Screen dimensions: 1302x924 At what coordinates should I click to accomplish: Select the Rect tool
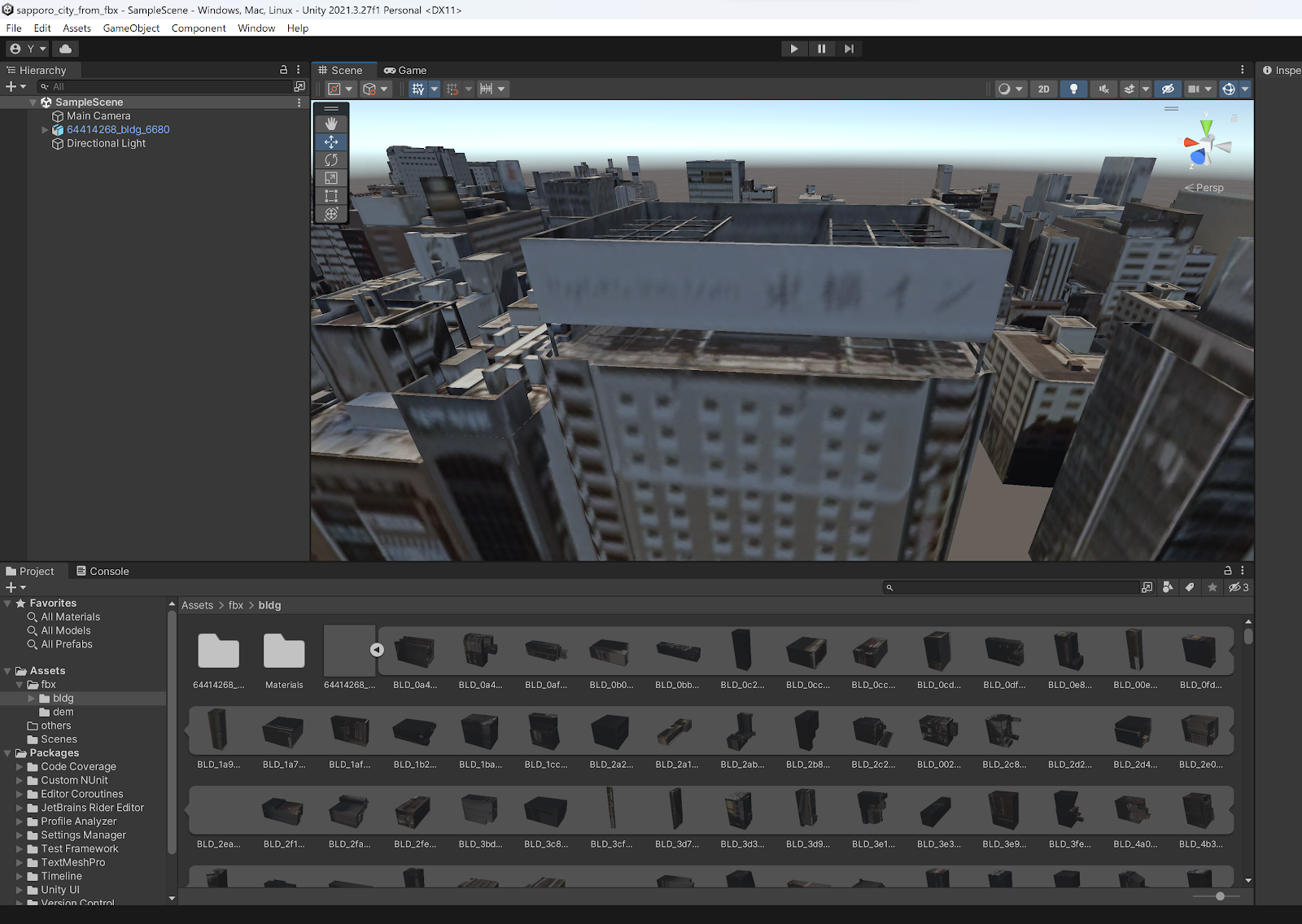click(x=331, y=196)
